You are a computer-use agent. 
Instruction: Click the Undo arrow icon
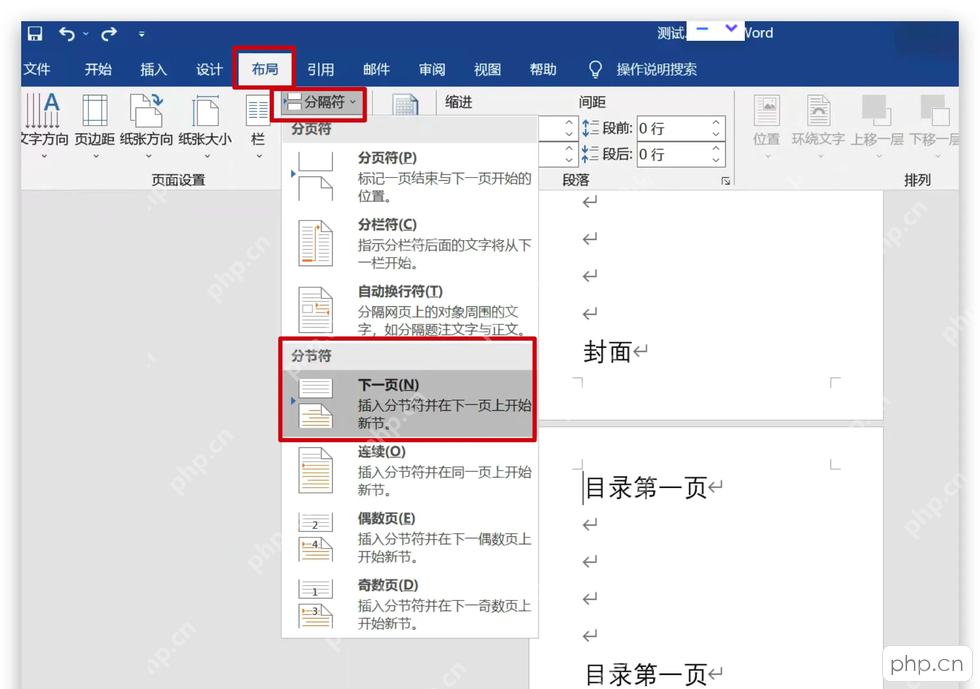[67, 34]
